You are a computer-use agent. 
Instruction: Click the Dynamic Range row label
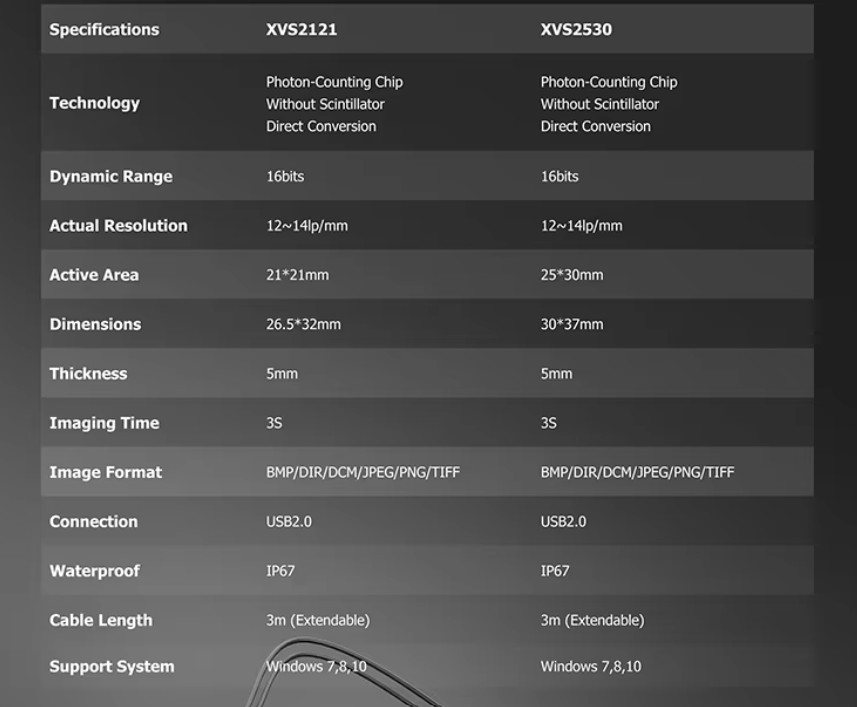(x=111, y=176)
